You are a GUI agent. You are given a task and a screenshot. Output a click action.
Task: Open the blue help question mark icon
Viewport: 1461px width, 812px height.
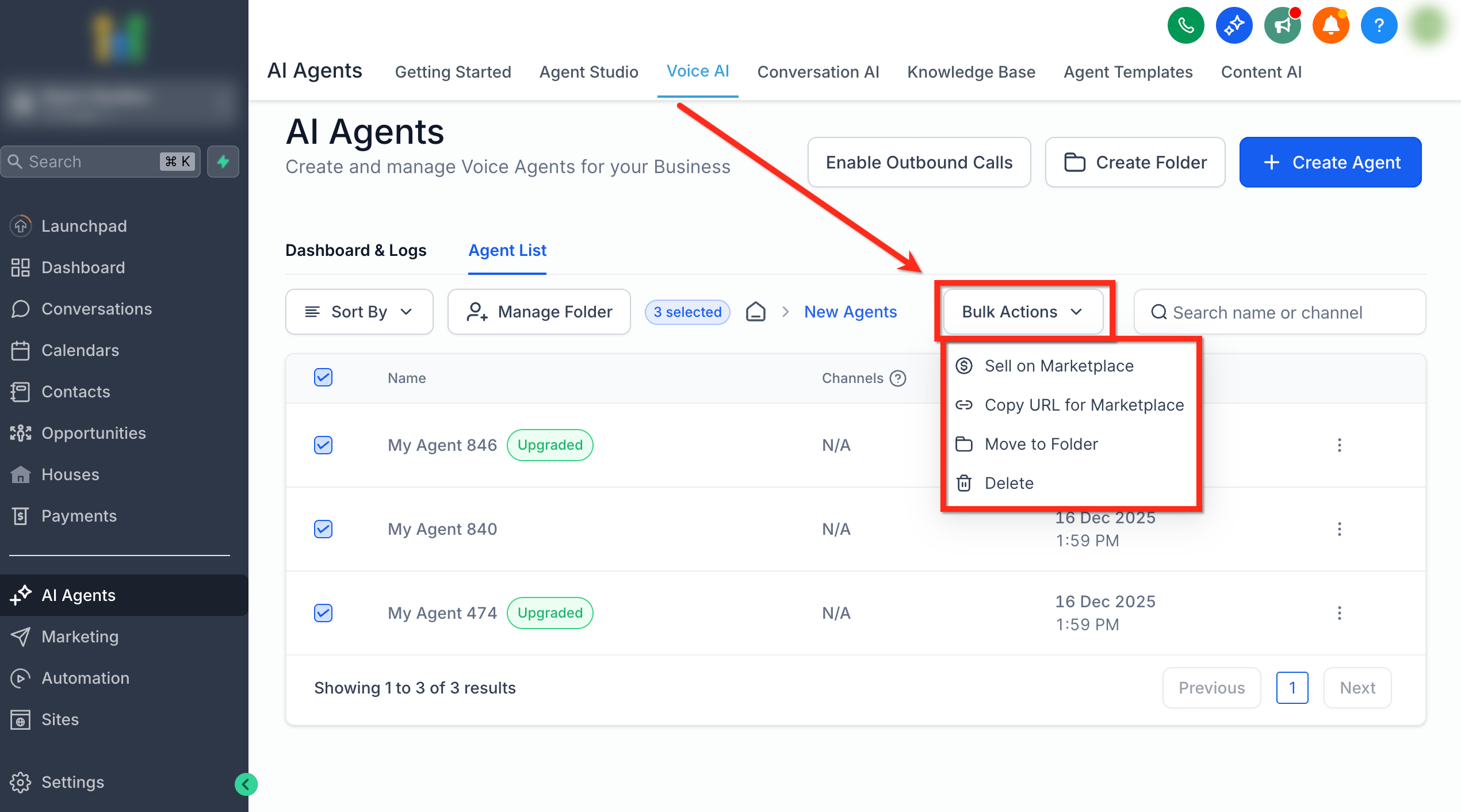click(x=1379, y=25)
